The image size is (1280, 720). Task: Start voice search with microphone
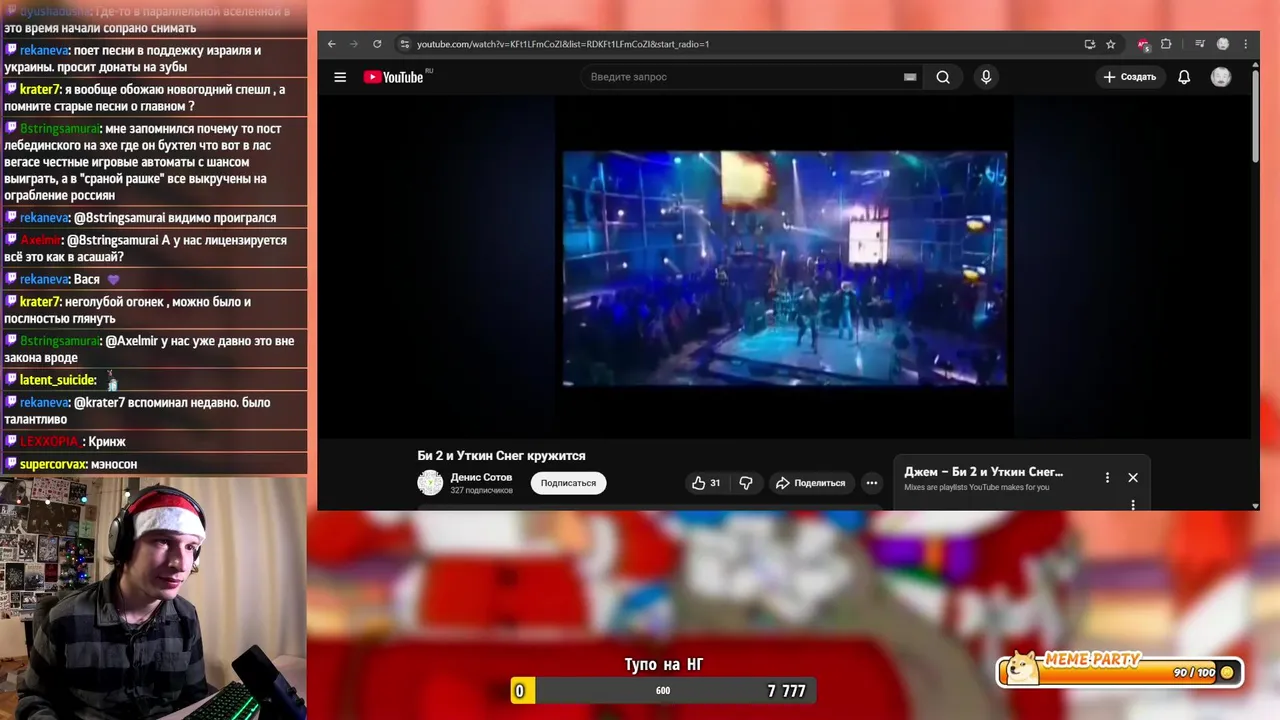click(x=986, y=77)
